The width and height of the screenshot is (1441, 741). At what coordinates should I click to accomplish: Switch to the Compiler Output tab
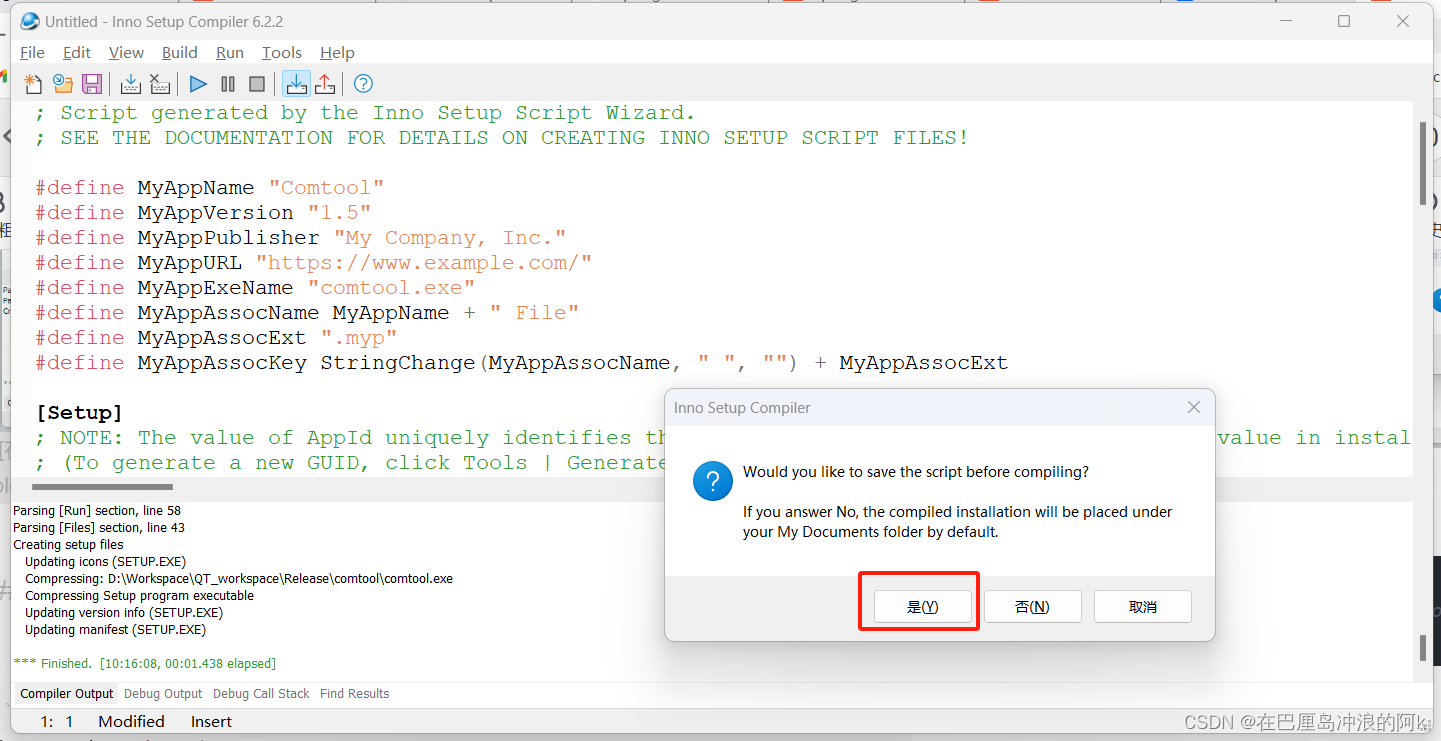(67, 693)
